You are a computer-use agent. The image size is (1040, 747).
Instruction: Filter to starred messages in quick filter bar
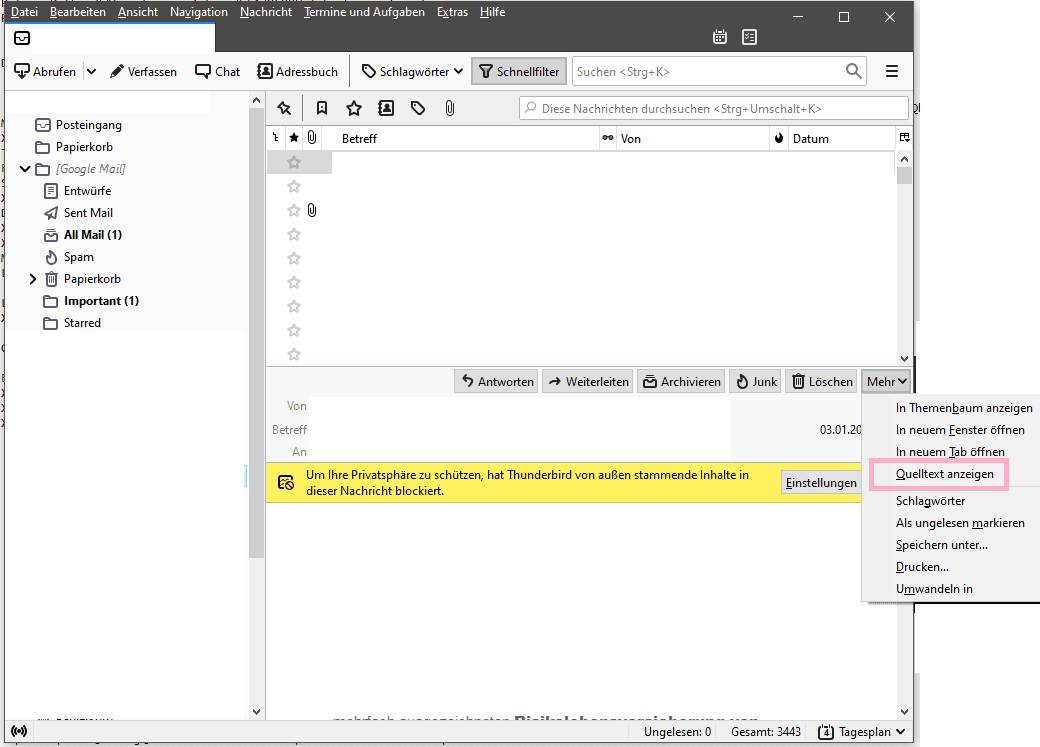tap(354, 108)
